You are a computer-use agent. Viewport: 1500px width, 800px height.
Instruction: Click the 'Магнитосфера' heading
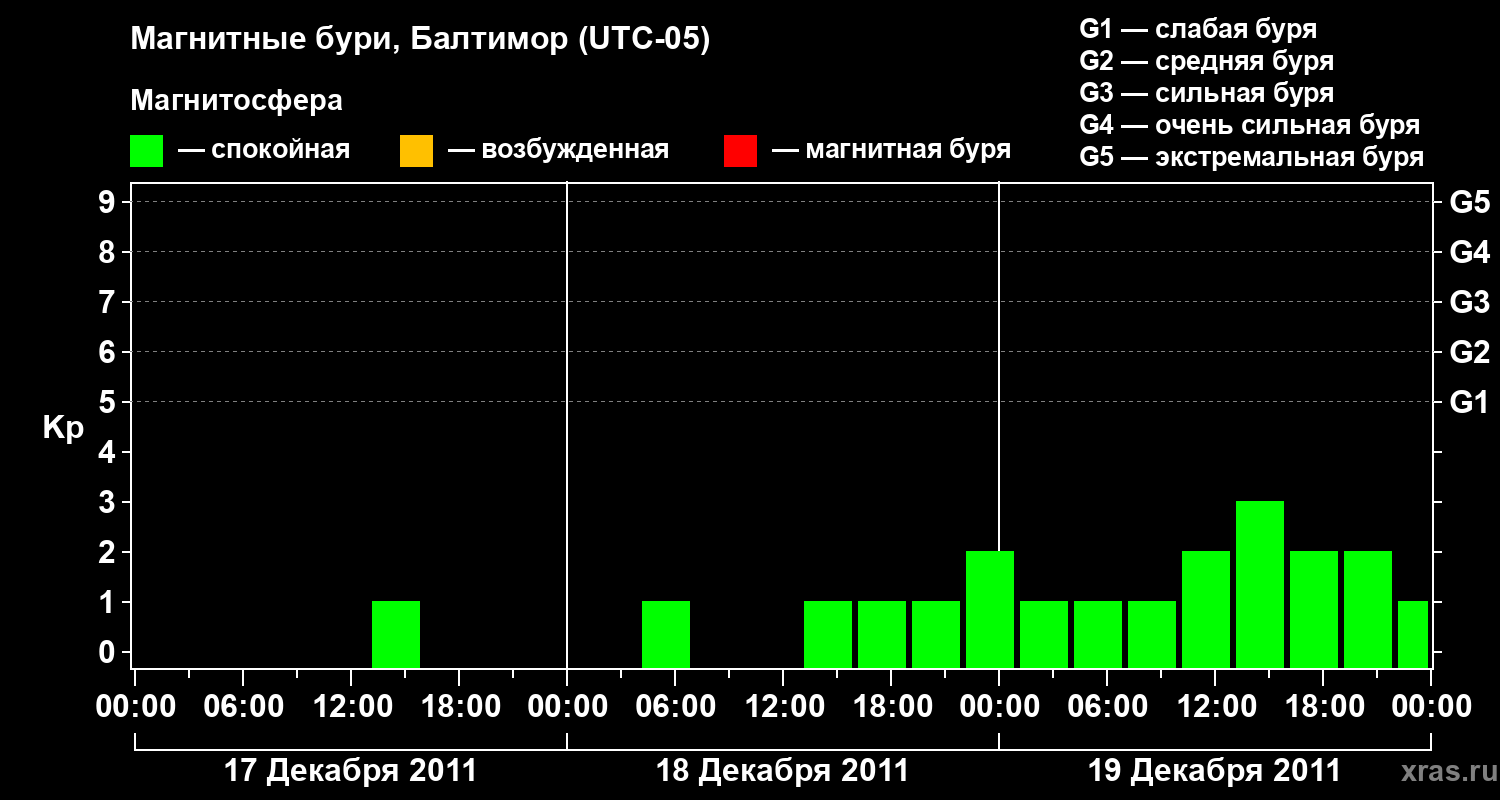pos(237,101)
